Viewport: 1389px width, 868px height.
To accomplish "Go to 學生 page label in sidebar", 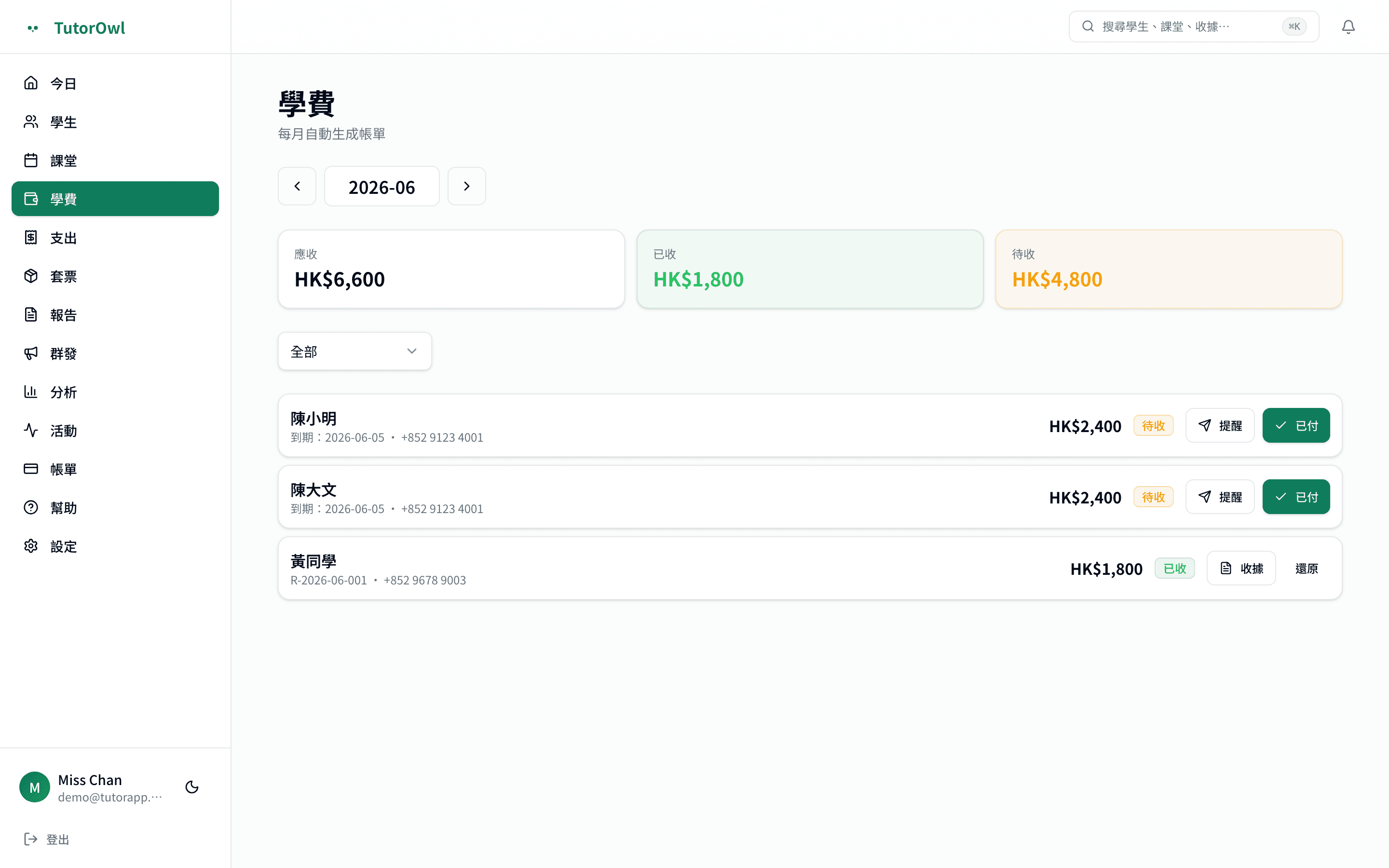I will [64, 122].
